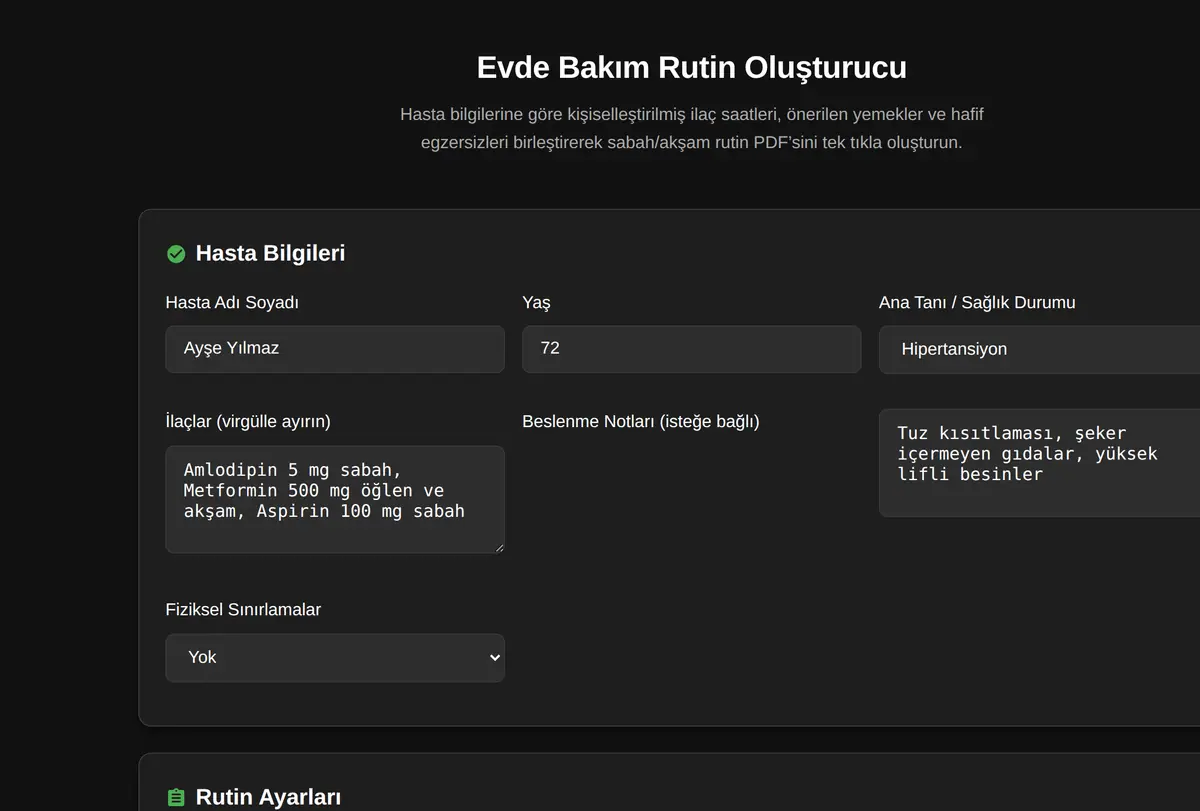Click the Beslenme Notları textarea with Tuz kısıtlaması

[1039, 463]
